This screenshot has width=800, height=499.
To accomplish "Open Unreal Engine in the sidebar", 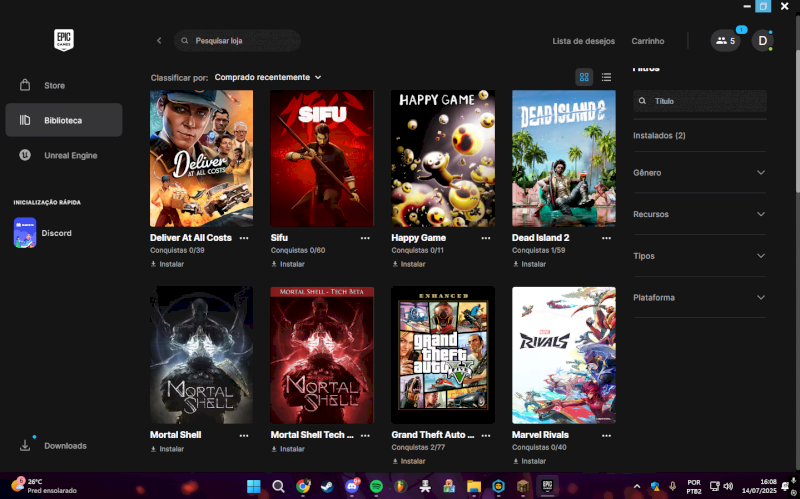I will 70,155.
